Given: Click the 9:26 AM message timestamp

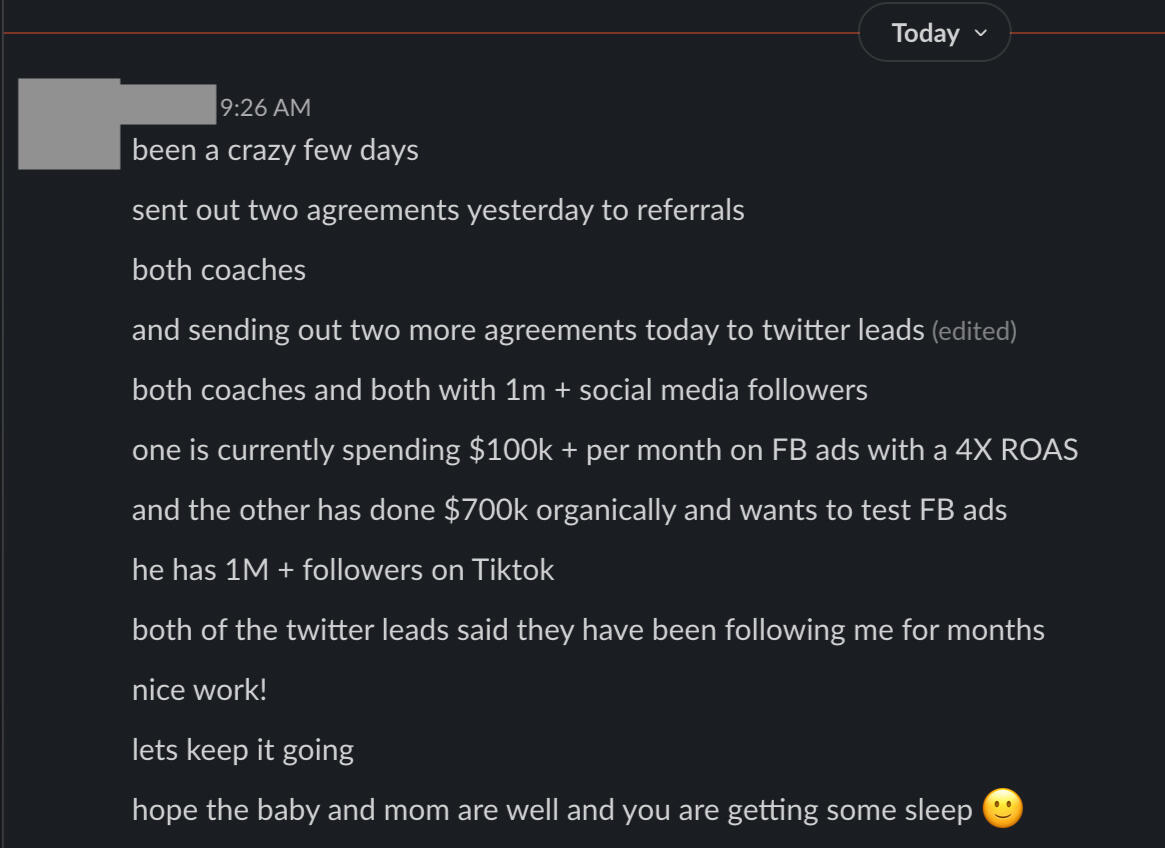Looking at the screenshot, I should point(265,107).
